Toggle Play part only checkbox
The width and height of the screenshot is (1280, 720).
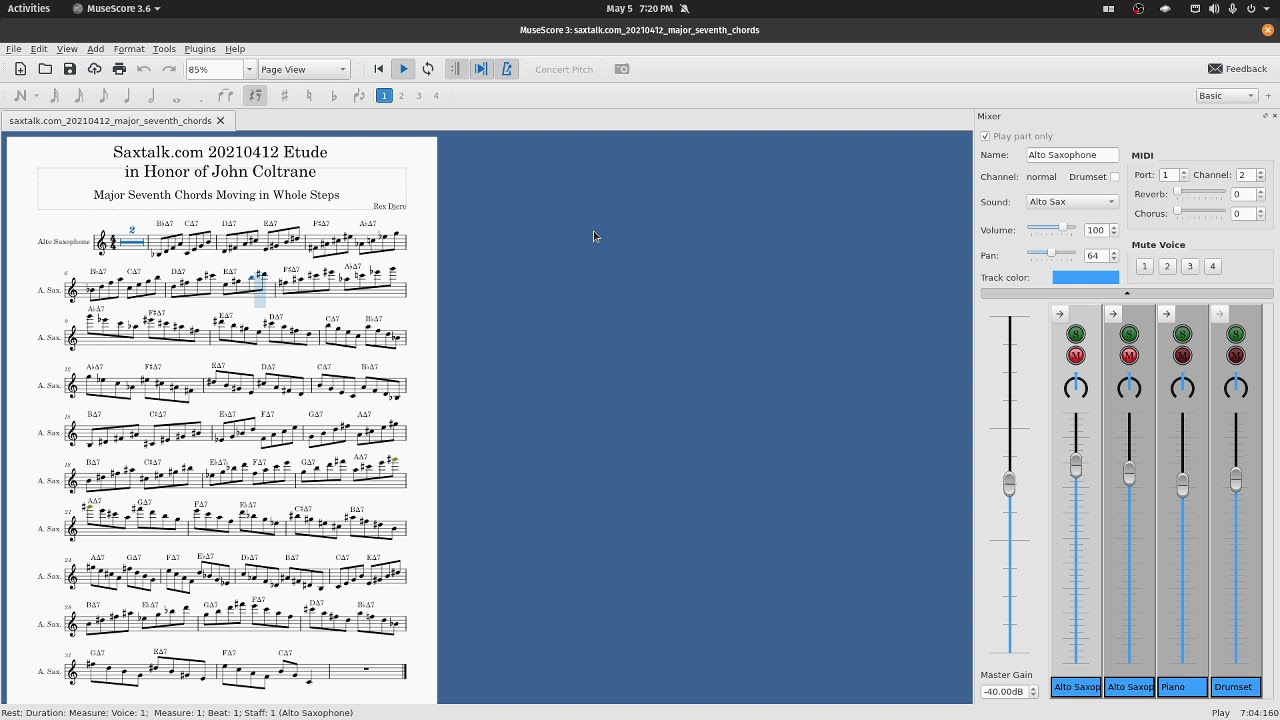coord(985,136)
